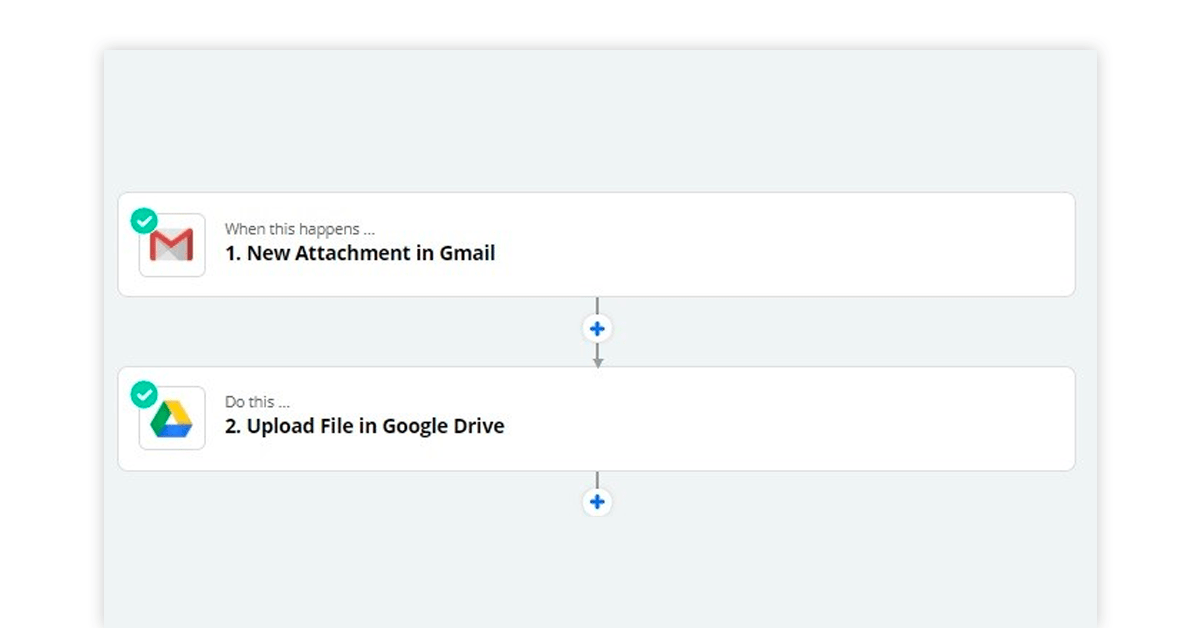Click empty right side of action card
This screenshot has height=628, width=1200.
pos(850,418)
